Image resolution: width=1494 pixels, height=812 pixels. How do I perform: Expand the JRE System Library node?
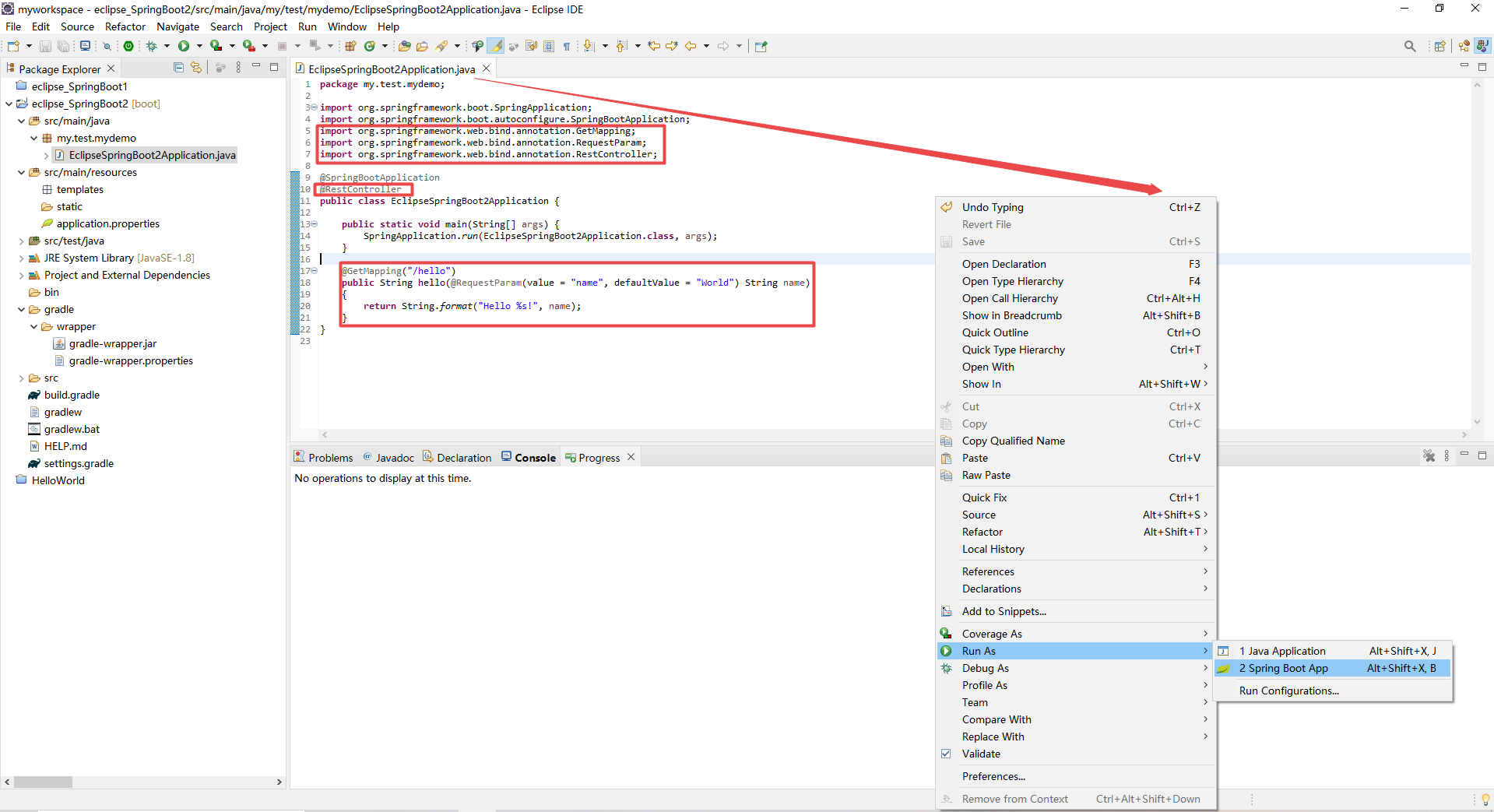(x=21, y=258)
